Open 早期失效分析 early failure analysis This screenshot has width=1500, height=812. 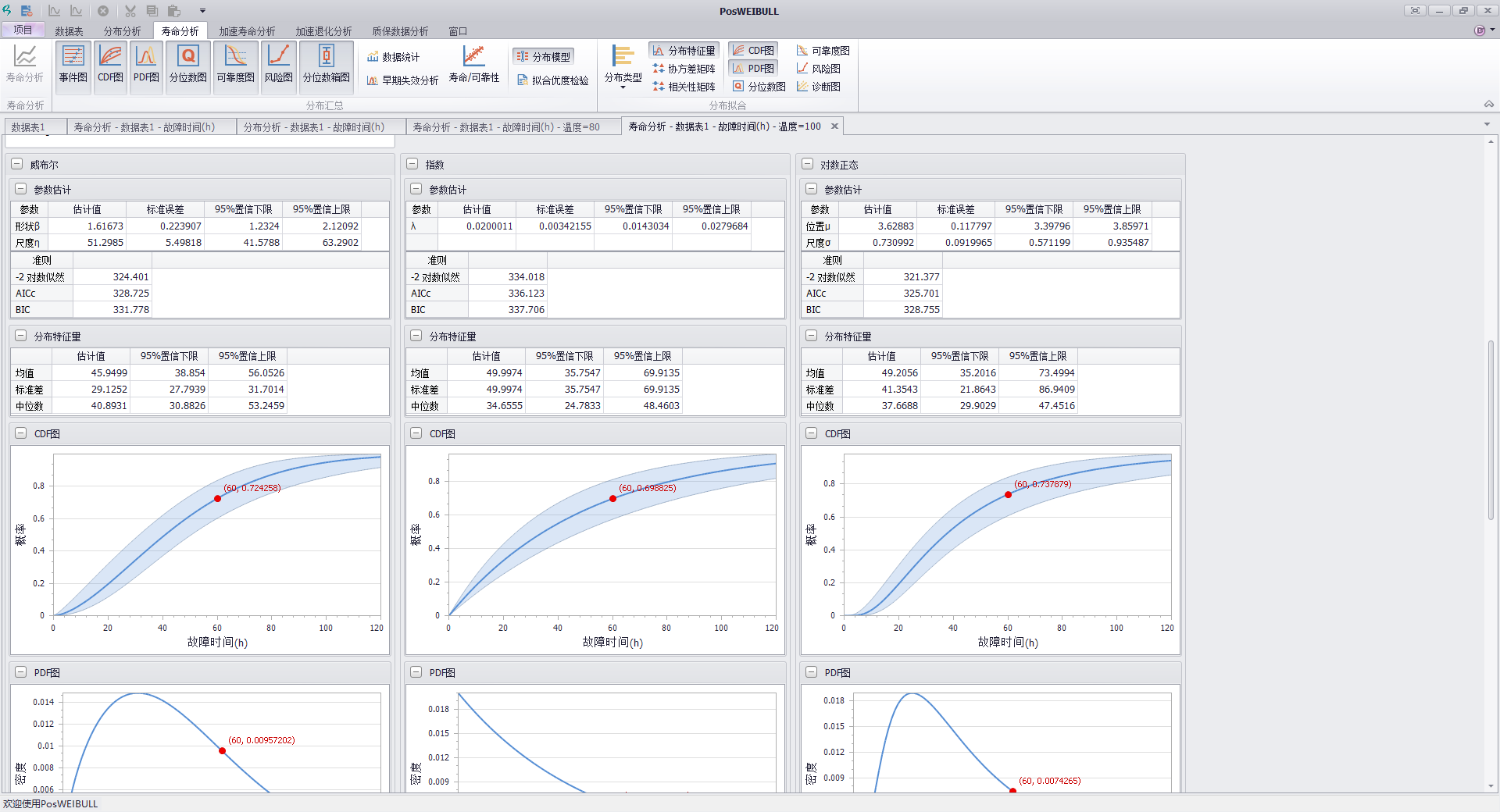tap(402, 80)
